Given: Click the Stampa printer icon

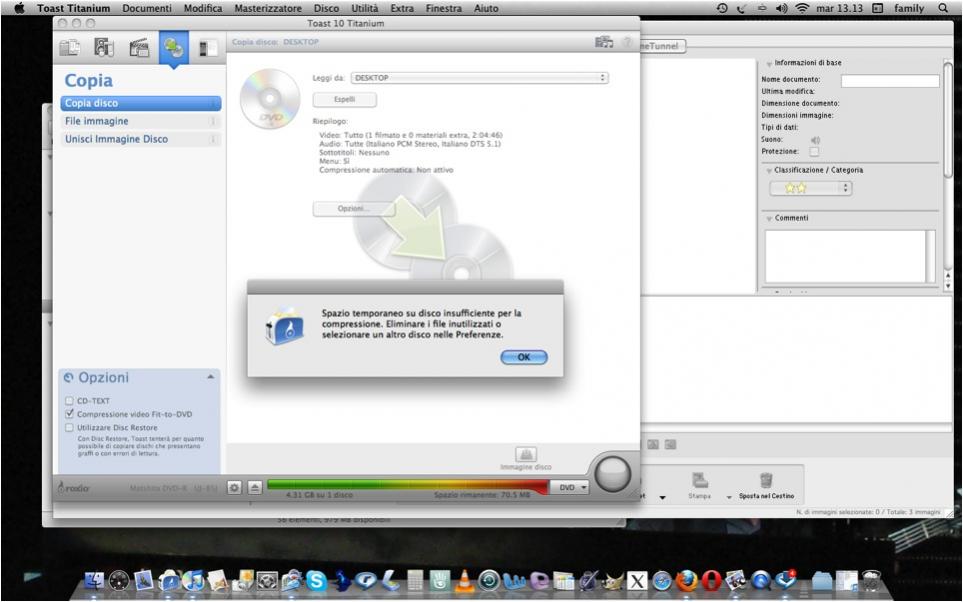Looking at the screenshot, I should point(700,480).
